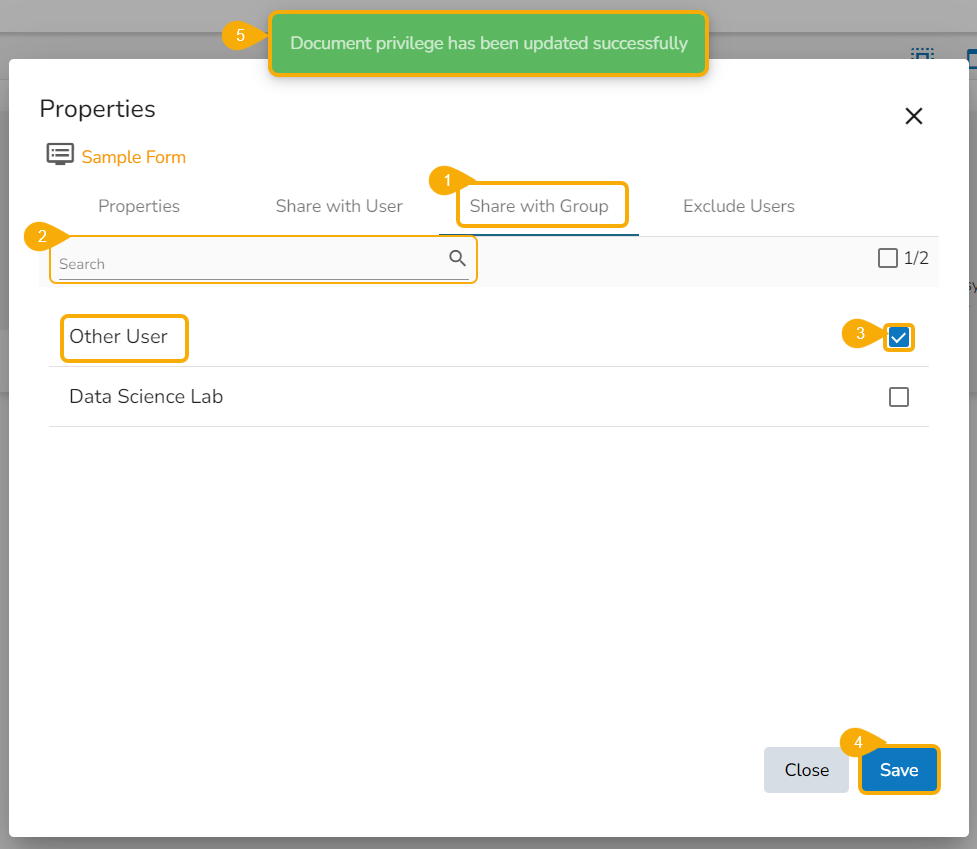
Task: Click the orange step 2 callout badge
Action: click(x=42, y=236)
